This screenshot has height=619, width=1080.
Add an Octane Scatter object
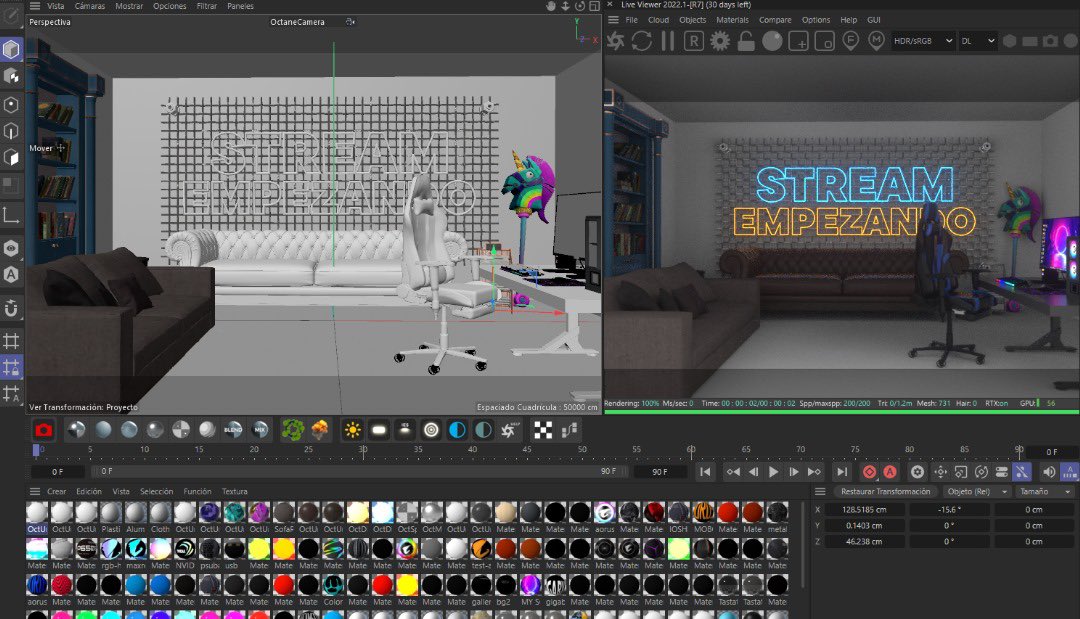click(293, 430)
